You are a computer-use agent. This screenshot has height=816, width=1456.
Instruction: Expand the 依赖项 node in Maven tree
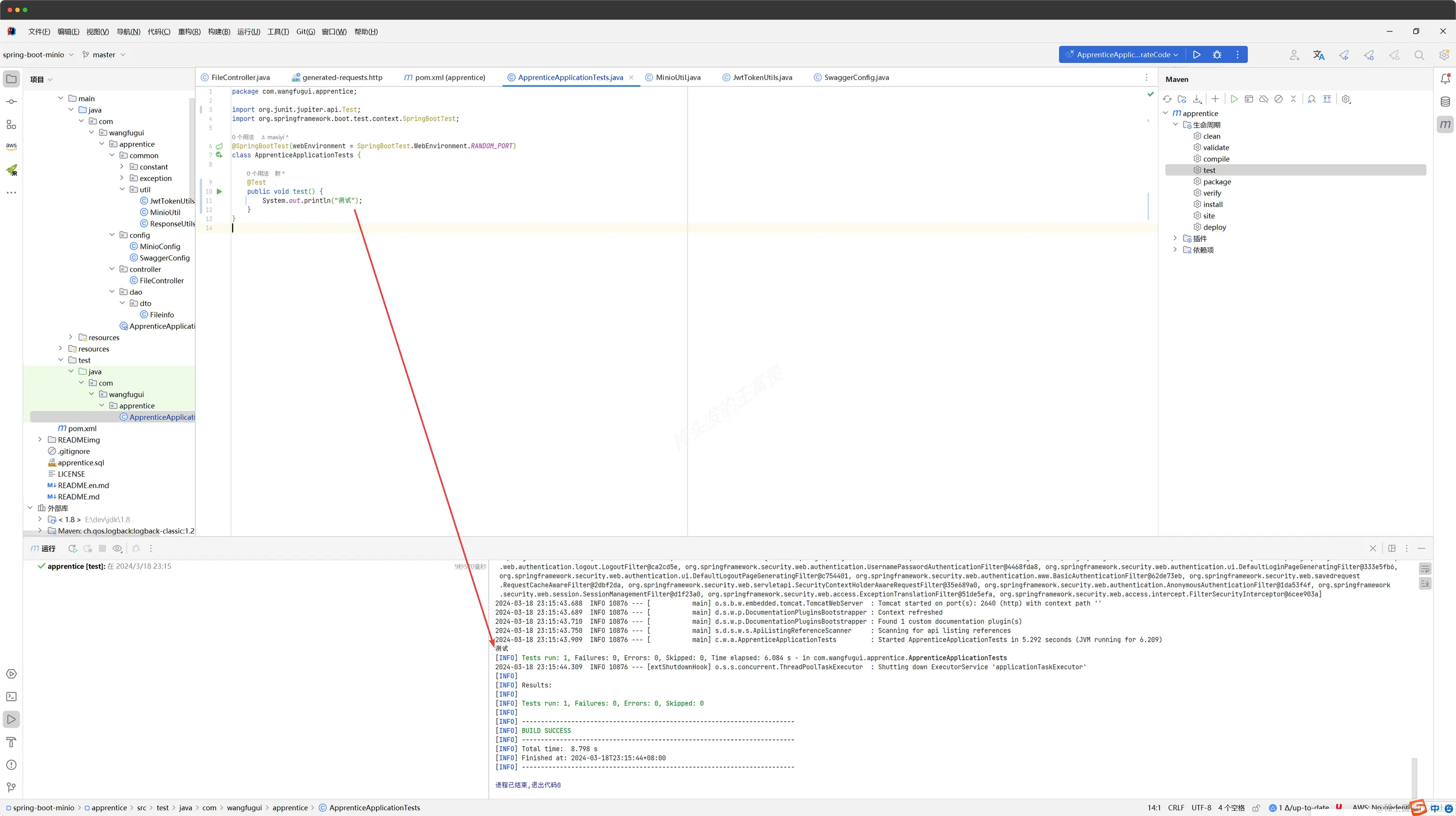point(1175,250)
